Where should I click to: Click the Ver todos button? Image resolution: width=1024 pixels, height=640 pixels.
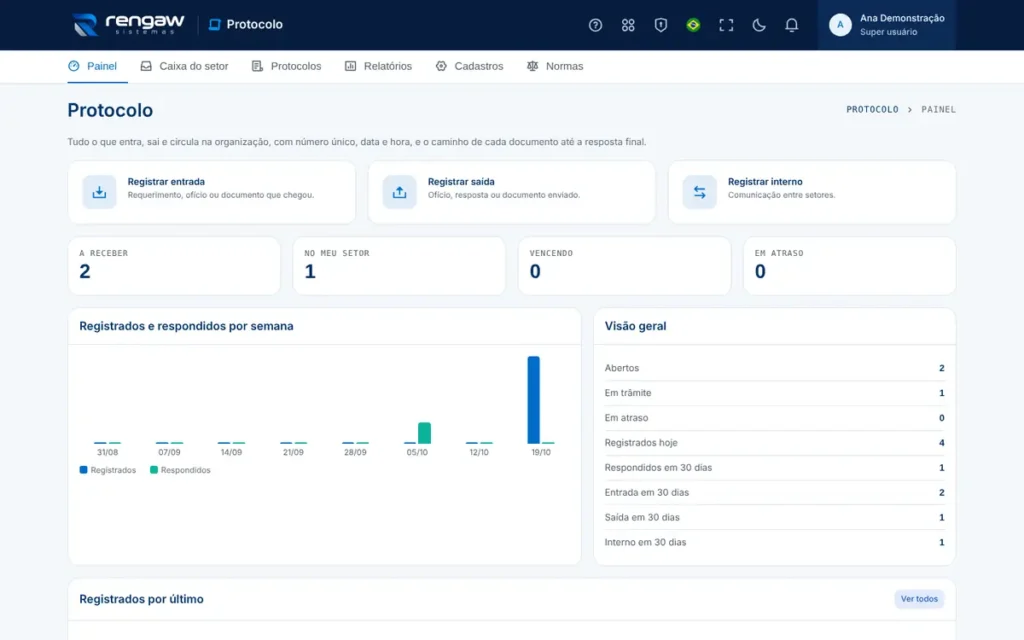pyautogui.click(x=919, y=599)
